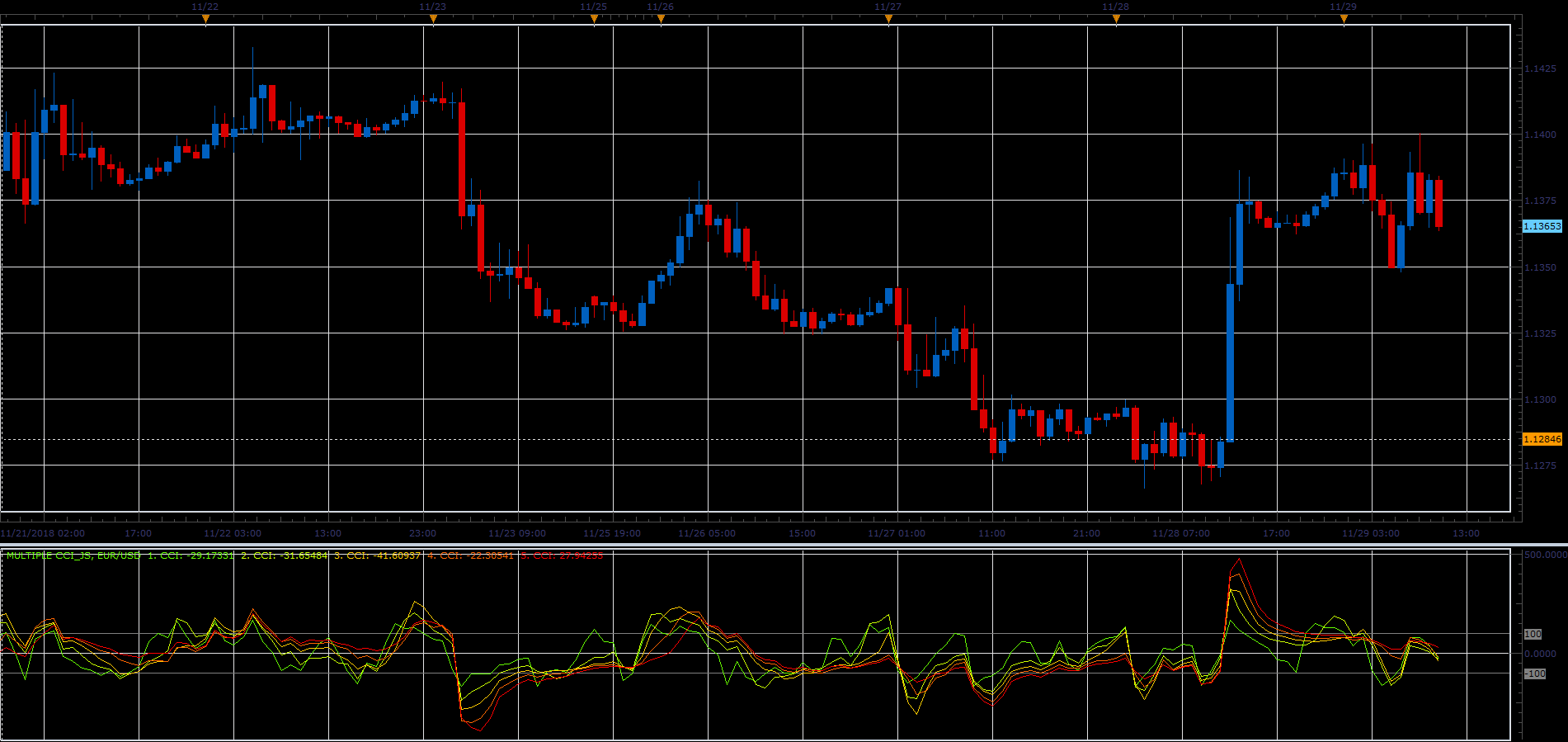Click the 1.1400 price axis label
Viewport: 1568px width, 742px height.
1540,135
